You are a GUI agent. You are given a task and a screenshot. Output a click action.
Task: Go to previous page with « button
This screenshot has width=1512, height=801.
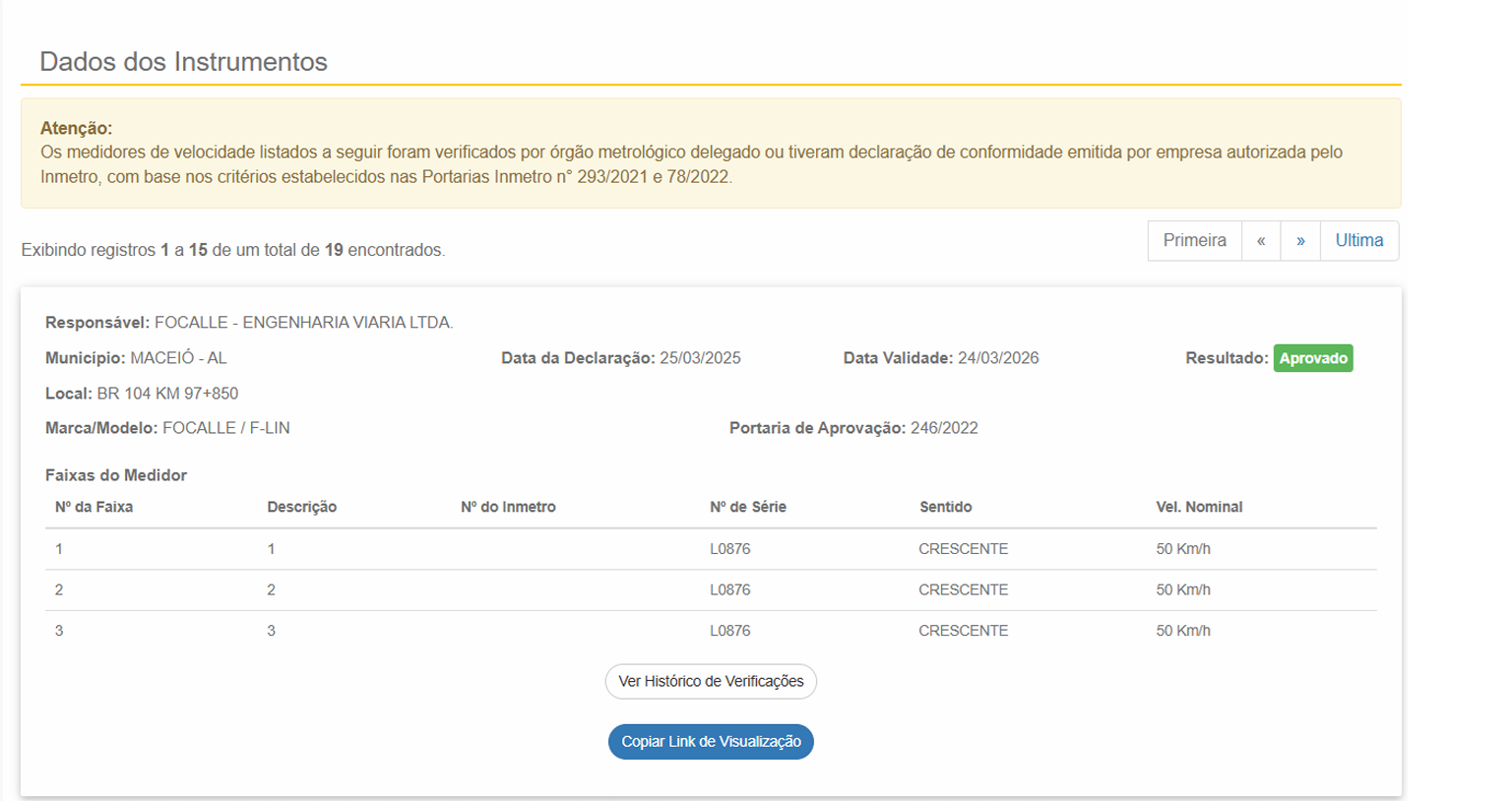(1261, 241)
